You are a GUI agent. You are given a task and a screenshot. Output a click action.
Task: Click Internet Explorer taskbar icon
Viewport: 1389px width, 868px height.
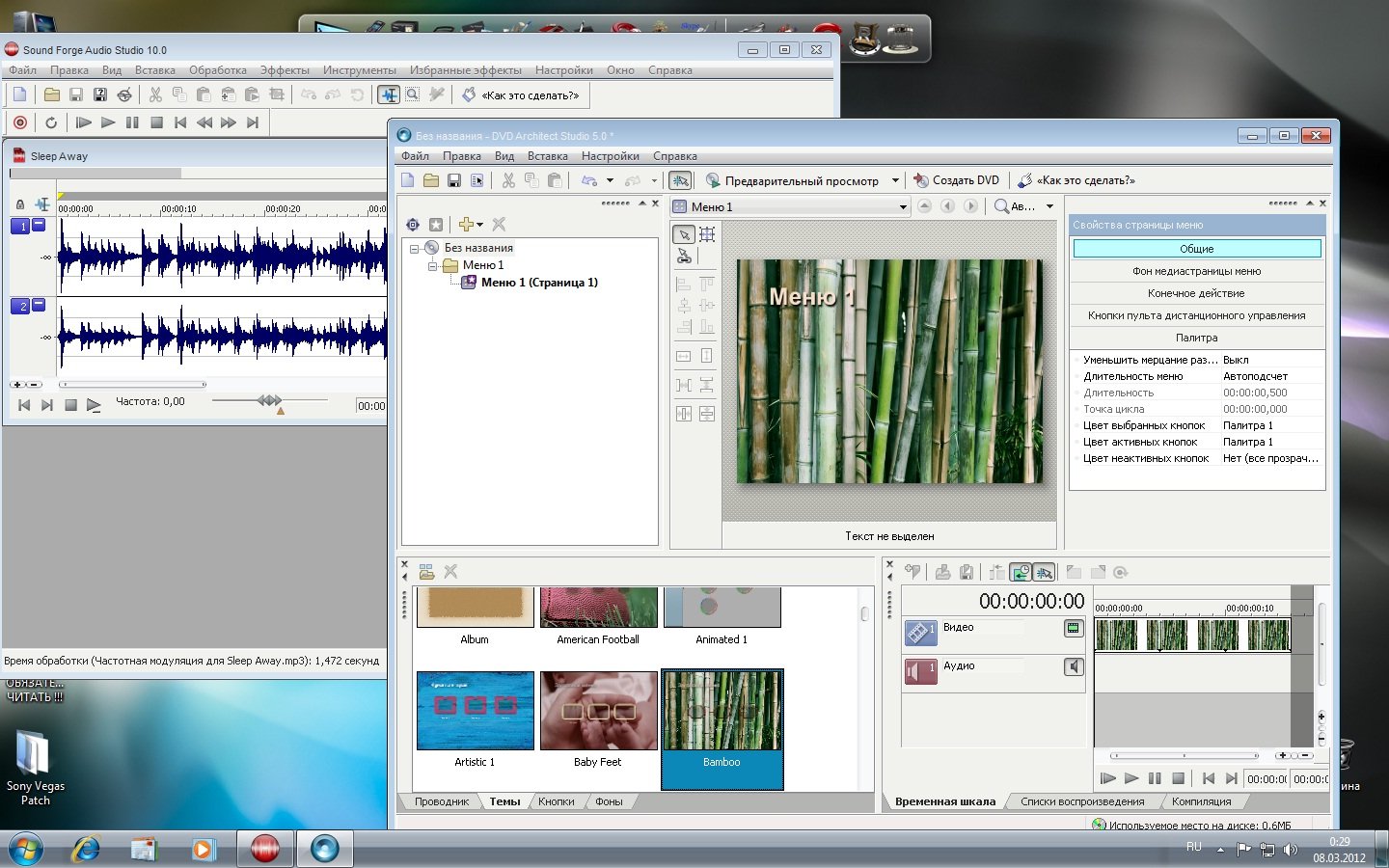pos(86,849)
